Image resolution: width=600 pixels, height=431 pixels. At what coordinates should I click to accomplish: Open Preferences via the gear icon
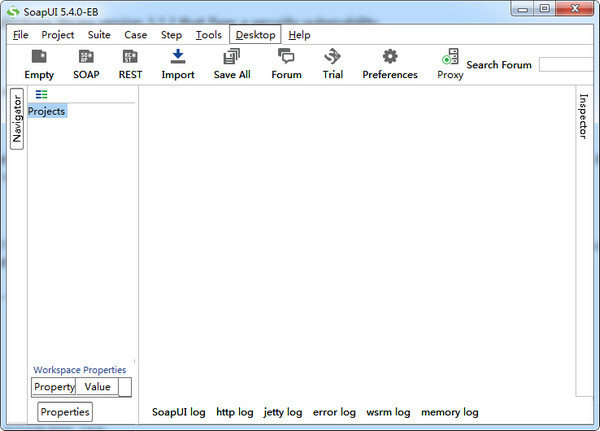point(390,56)
